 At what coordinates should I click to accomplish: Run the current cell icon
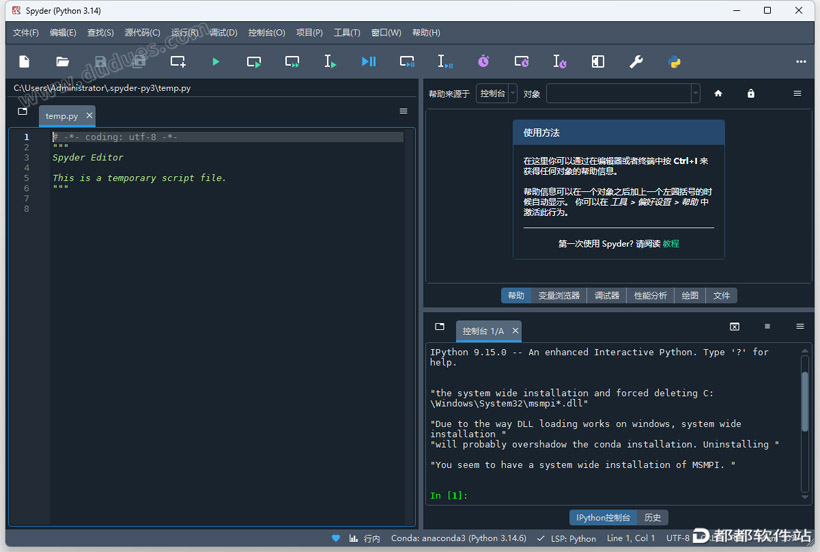coord(254,62)
